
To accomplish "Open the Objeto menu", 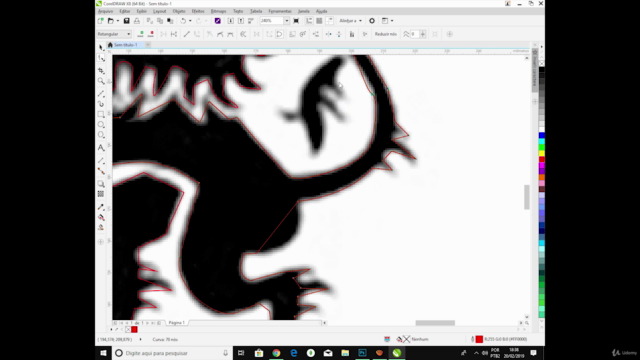I will 179,11.
